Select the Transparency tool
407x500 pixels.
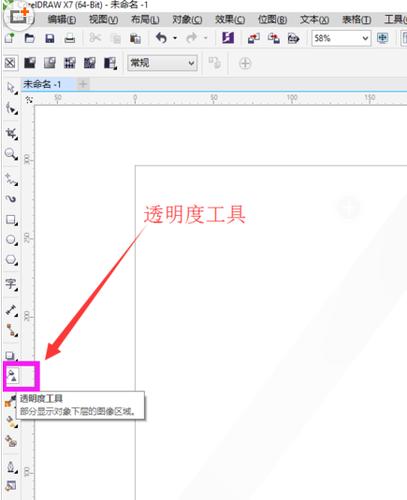[x=12, y=376]
